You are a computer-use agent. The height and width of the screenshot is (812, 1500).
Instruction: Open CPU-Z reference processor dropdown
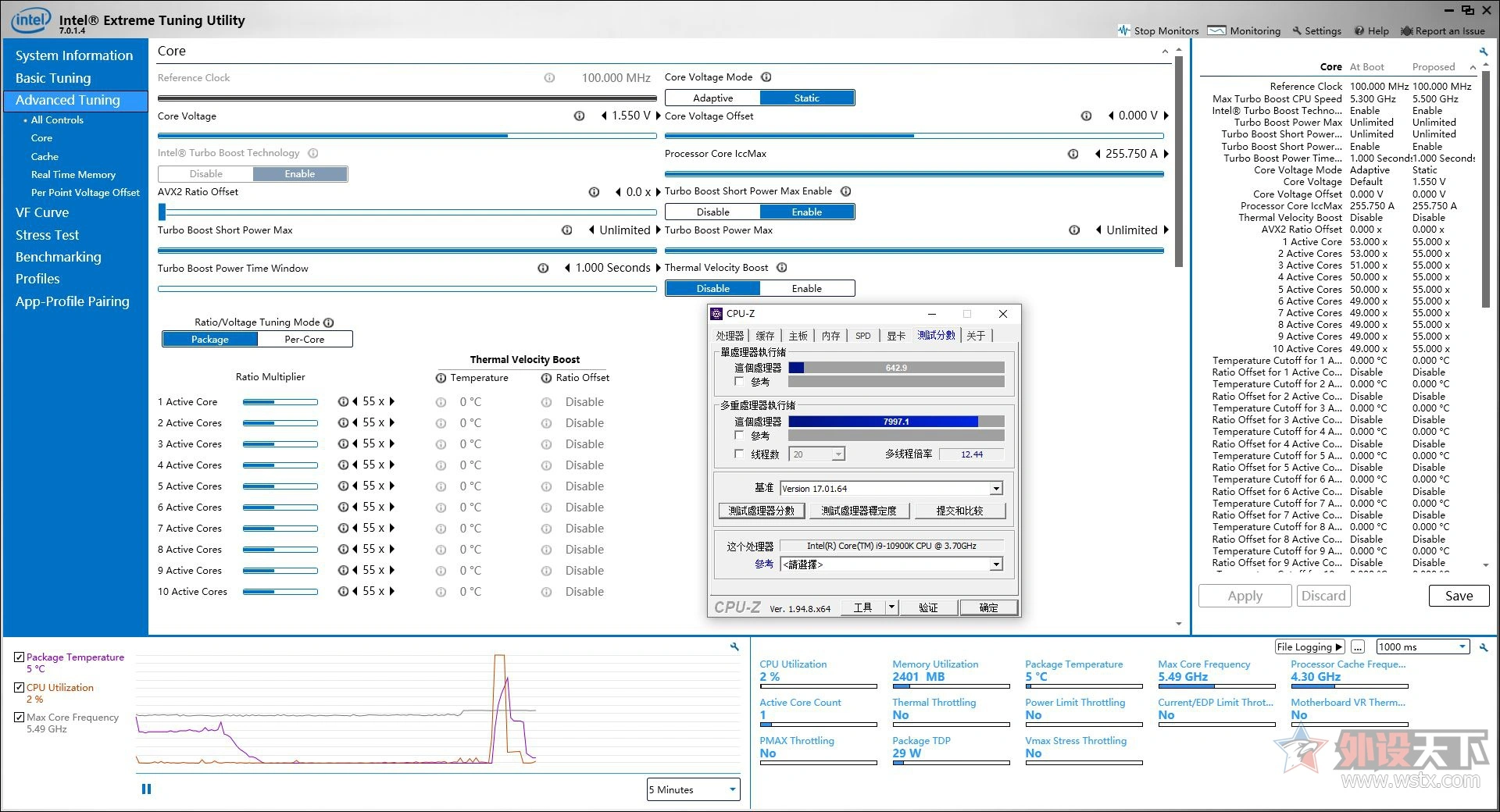[996, 564]
